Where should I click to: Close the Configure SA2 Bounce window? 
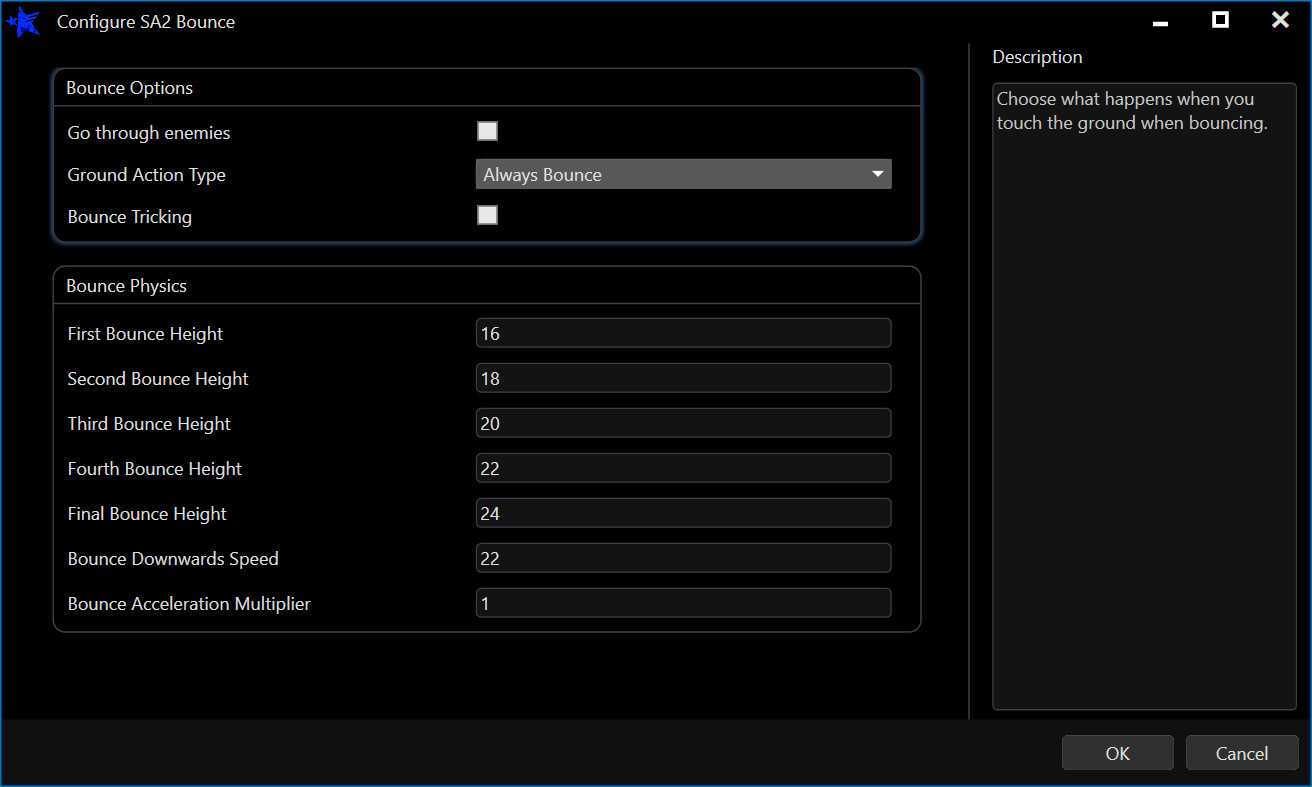point(1280,21)
